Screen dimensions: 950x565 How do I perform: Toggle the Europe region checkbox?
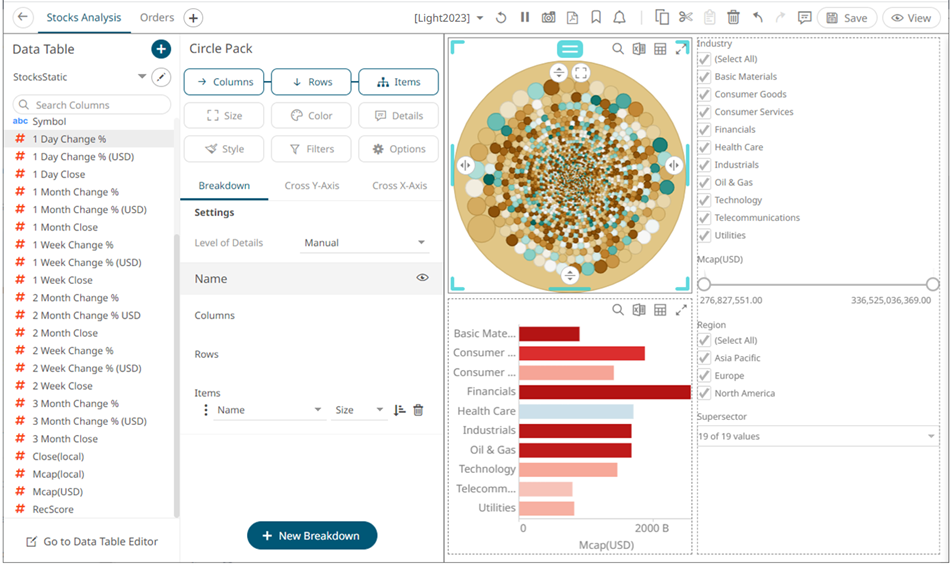pyautogui.click(x=704, y=376)
